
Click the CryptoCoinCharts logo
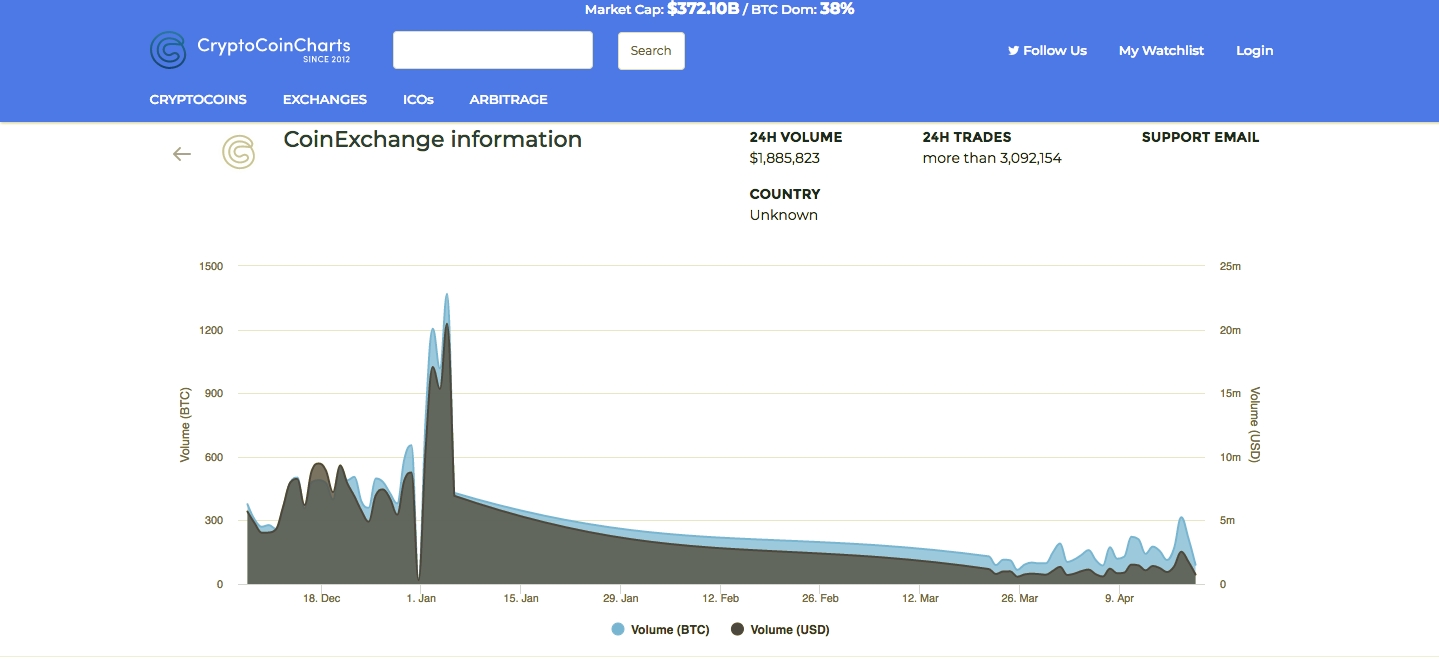click(x=250, y=50)
